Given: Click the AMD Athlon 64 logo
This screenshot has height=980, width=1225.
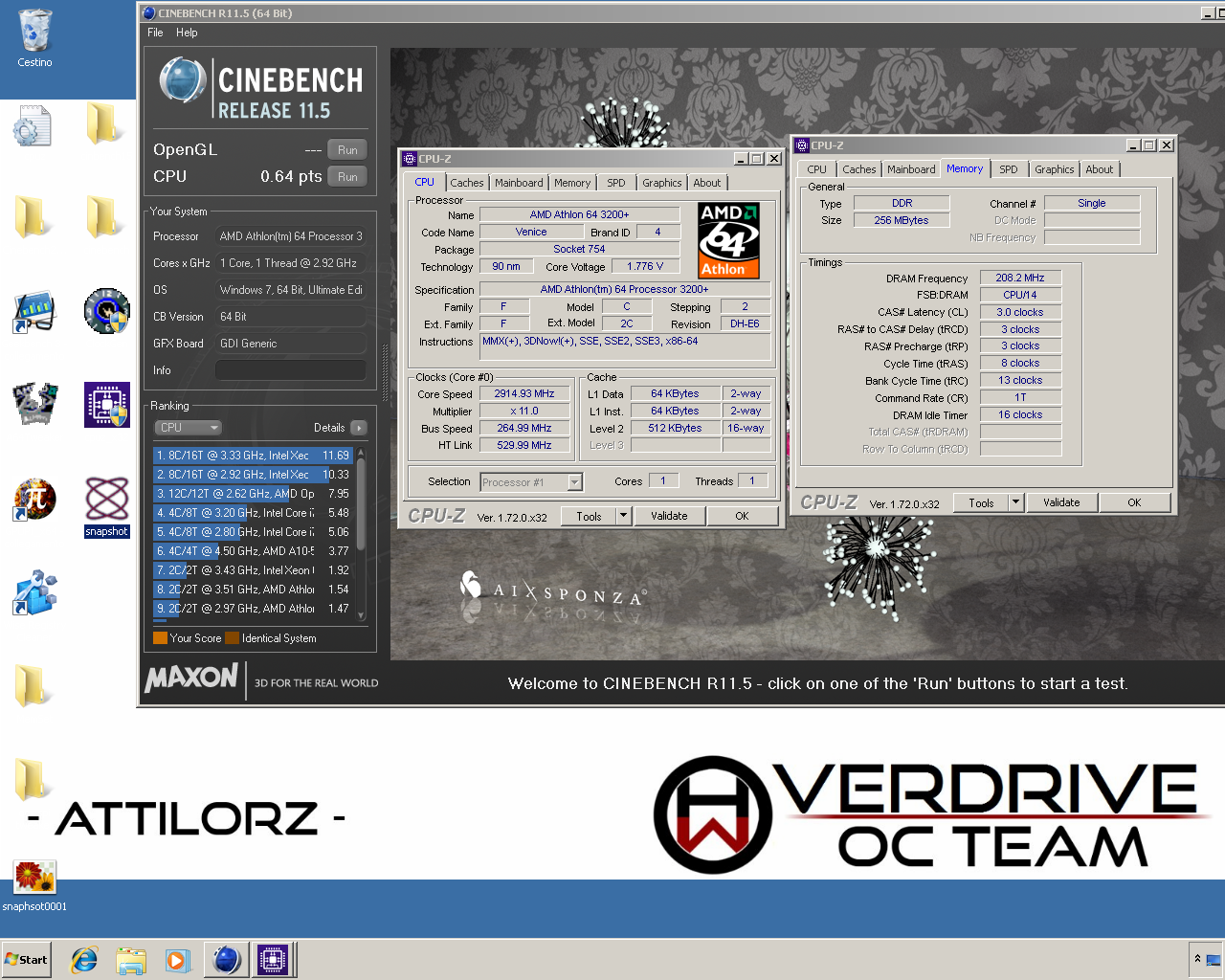Looking at the screenshot, I should point(728,239).
